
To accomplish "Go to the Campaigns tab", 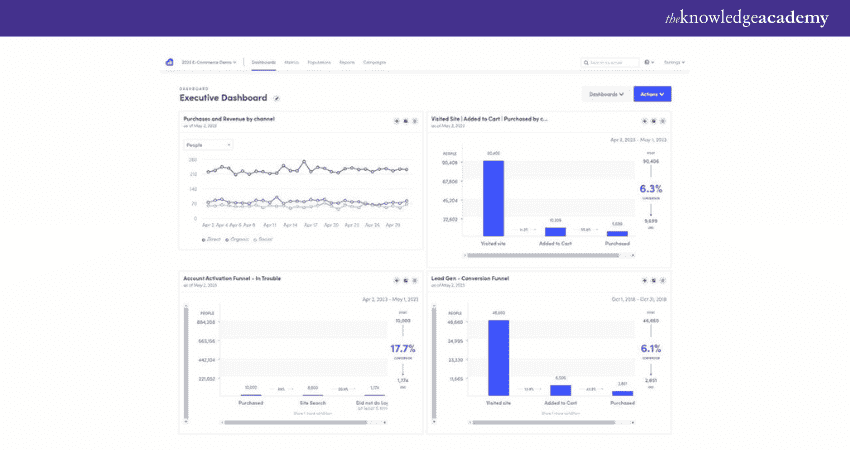I will 375,62.
